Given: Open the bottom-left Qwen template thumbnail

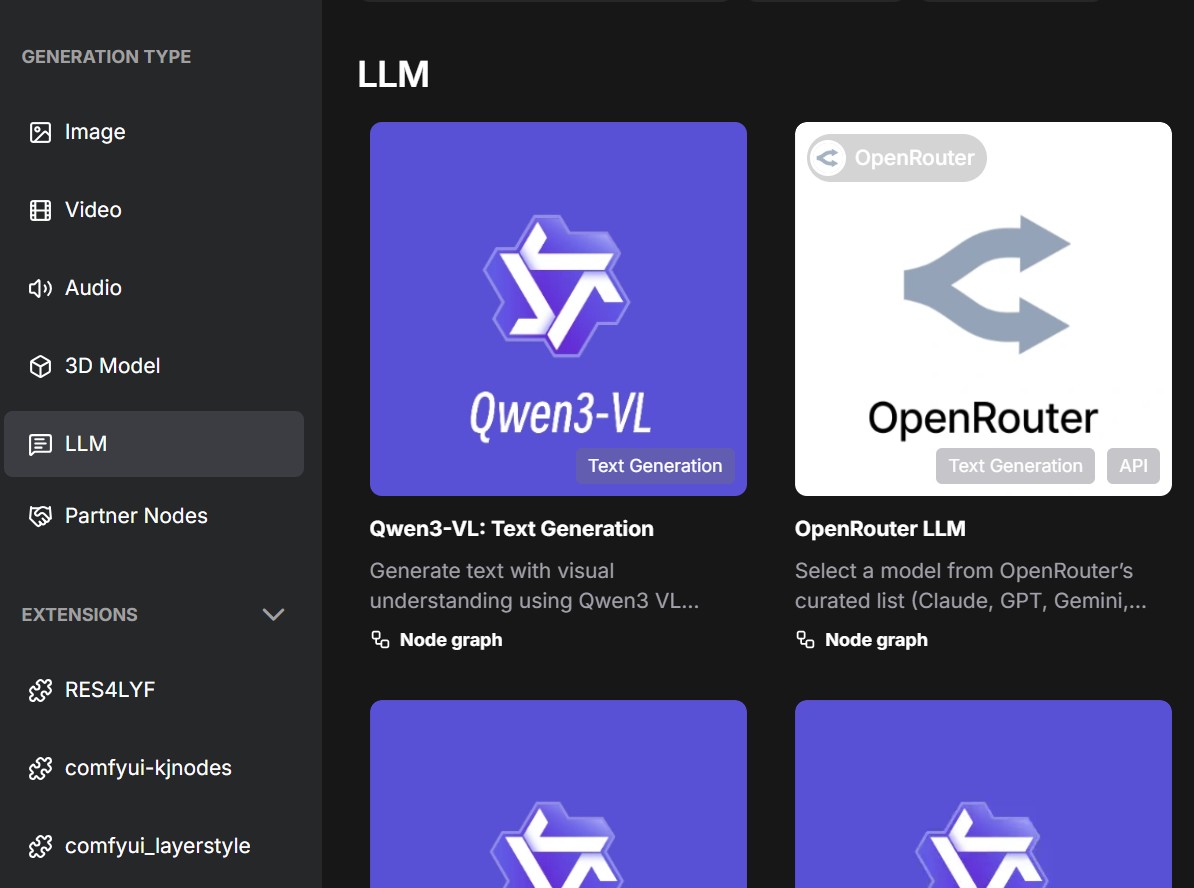Looking at the screenshot, I should (558, 794).
